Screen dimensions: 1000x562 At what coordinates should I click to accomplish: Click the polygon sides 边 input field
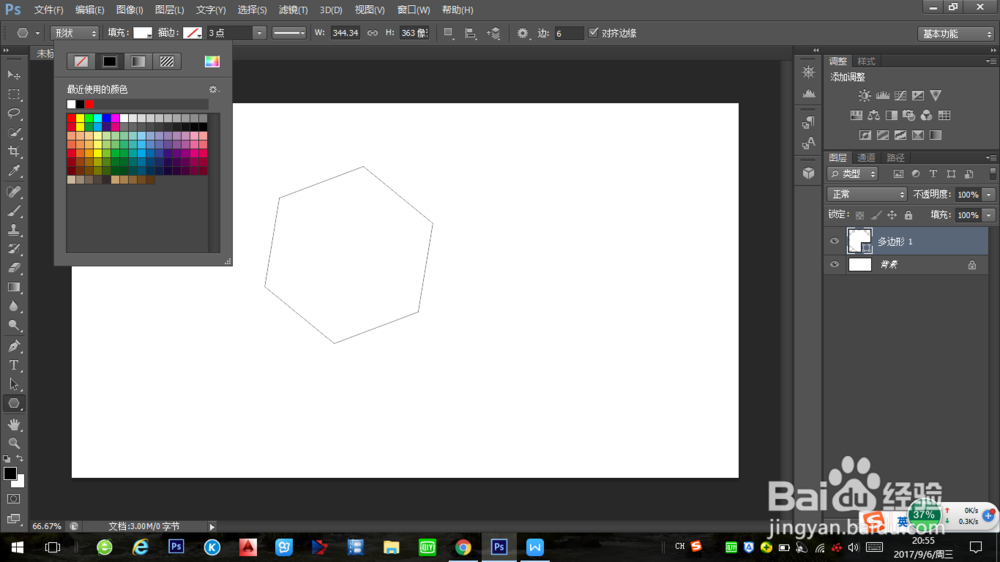click(568, 33)
